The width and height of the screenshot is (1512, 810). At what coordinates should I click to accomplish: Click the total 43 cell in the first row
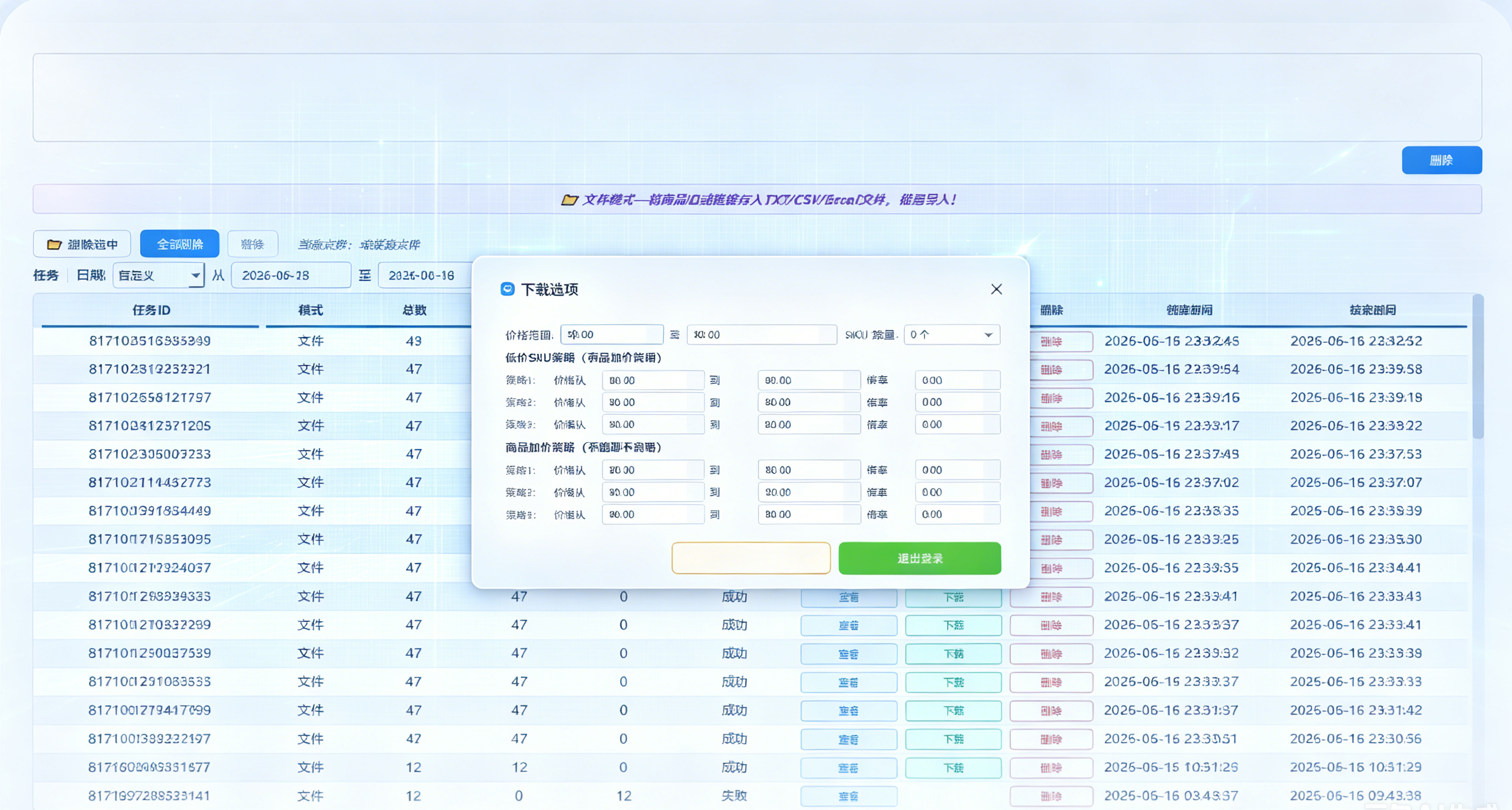click(414, 341)
